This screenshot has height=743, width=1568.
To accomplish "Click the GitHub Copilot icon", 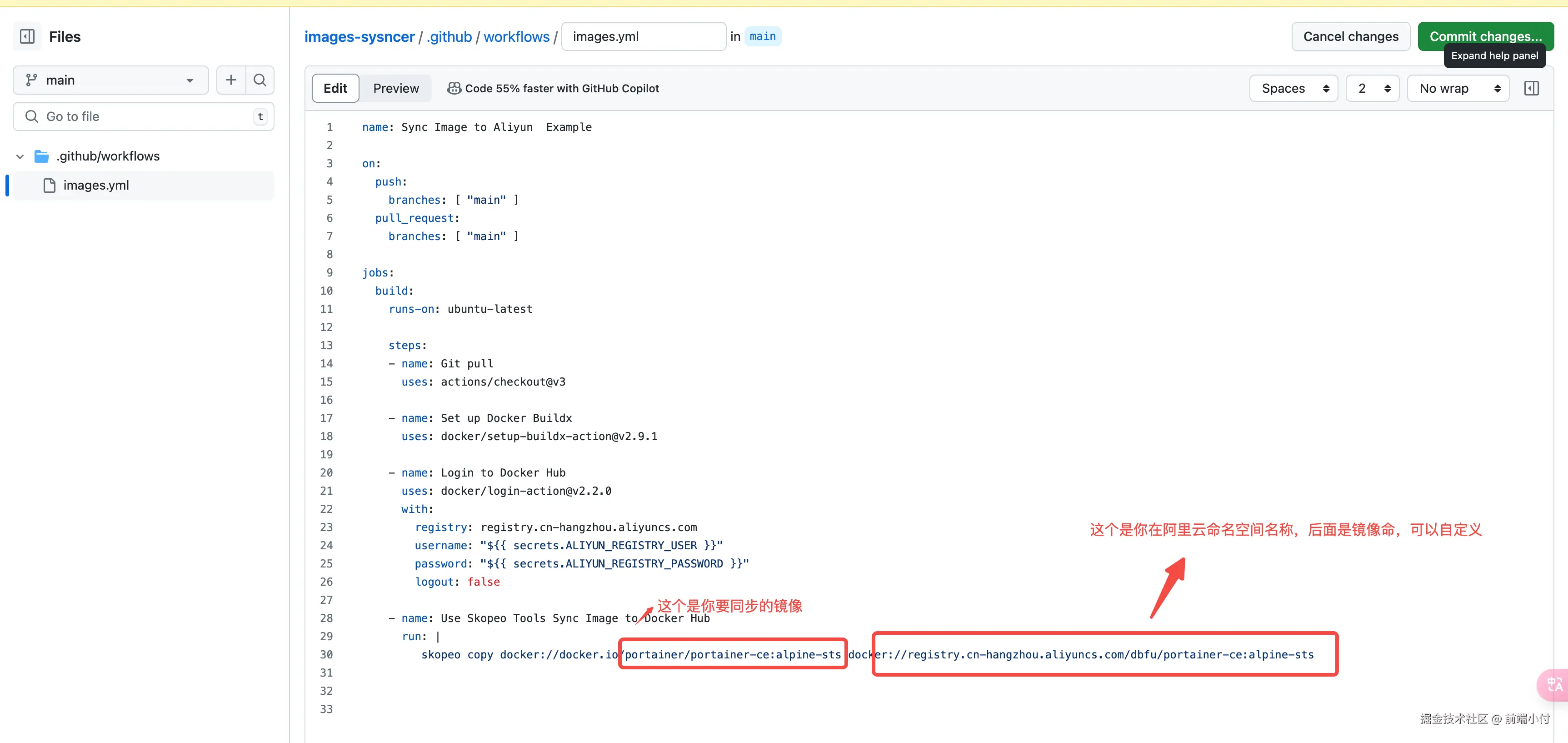I will (x=454, y=88).
